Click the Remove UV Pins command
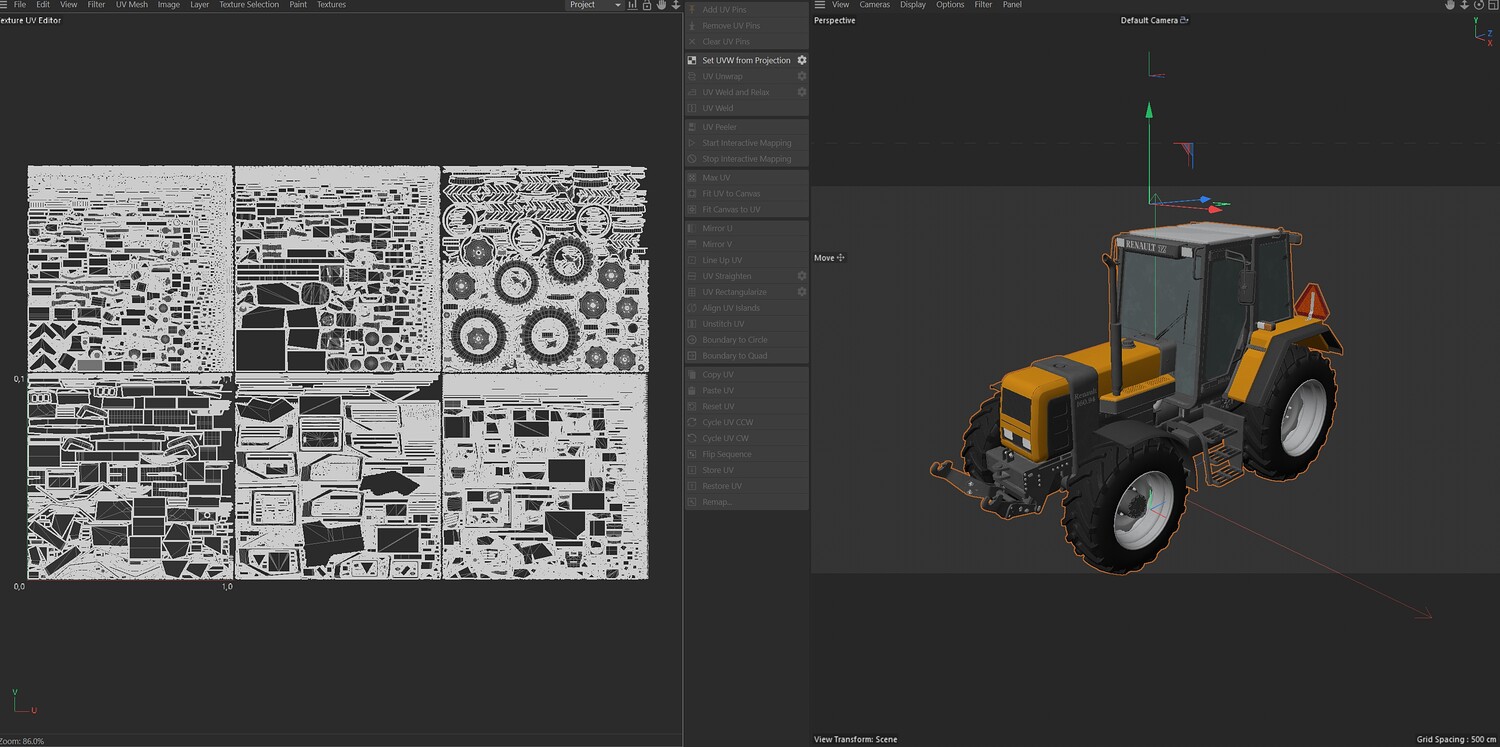 tap(746, 26)
